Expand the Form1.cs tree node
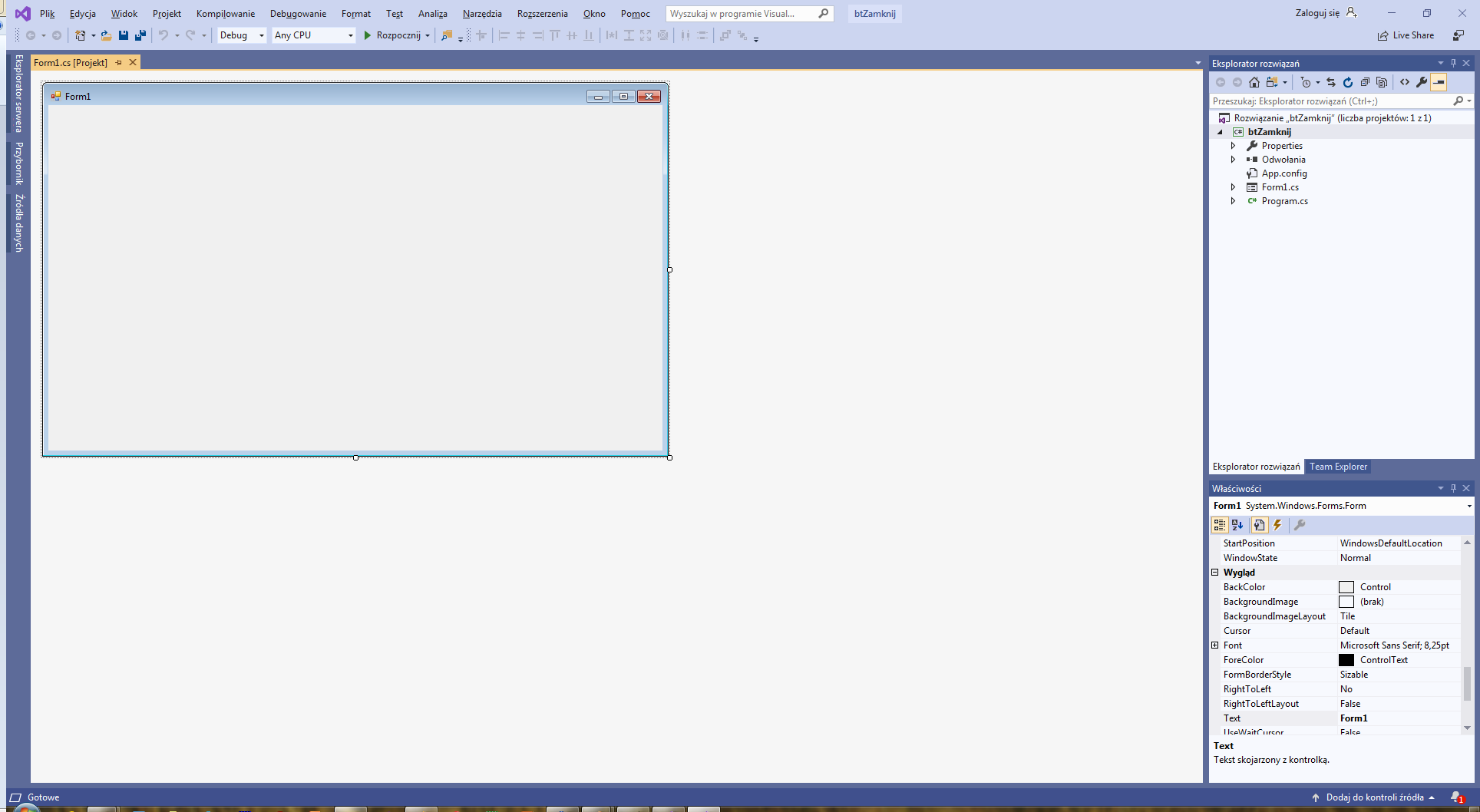 [1234, 187]
